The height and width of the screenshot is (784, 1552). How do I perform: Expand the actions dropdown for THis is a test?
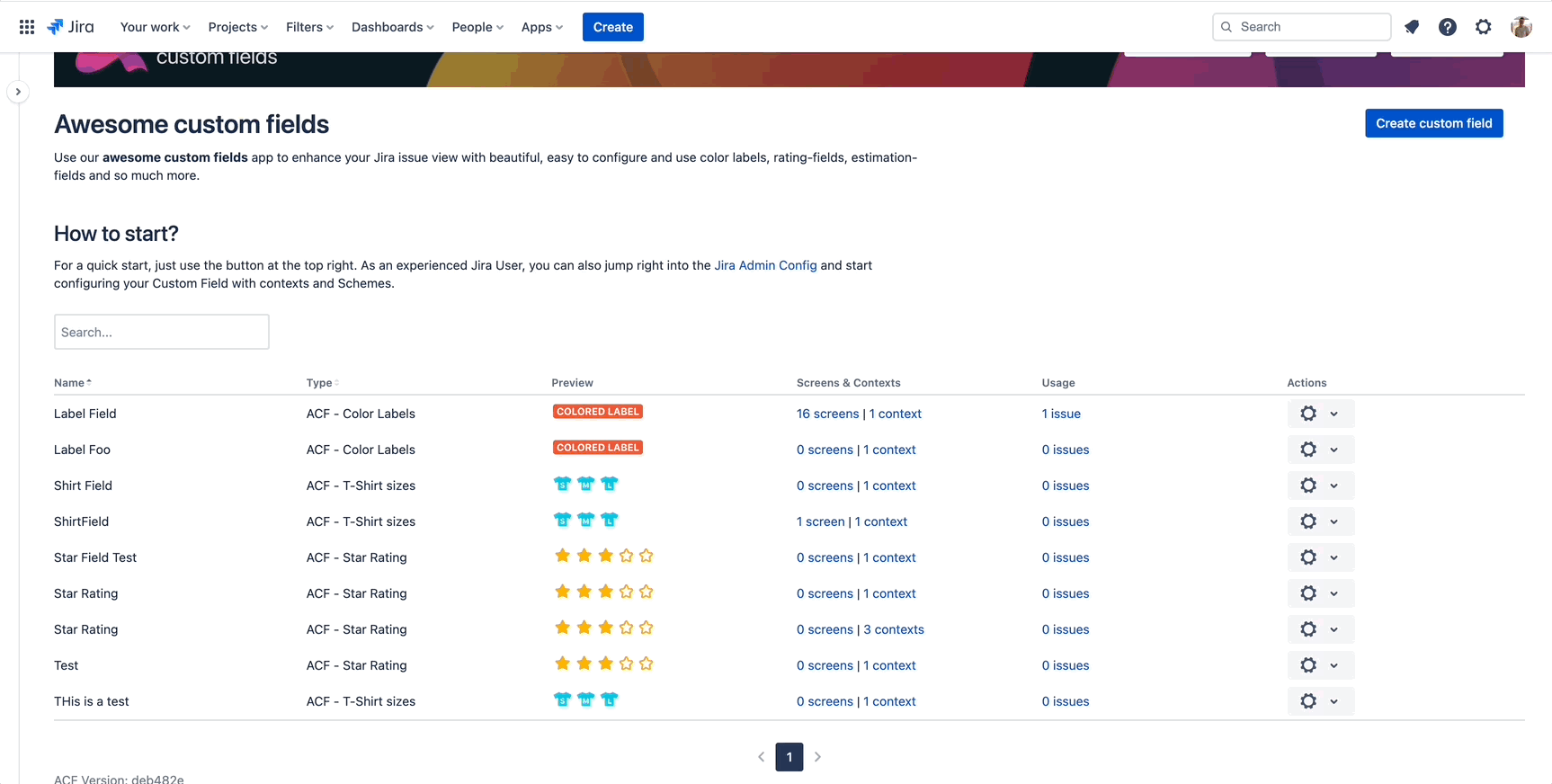1334,701
